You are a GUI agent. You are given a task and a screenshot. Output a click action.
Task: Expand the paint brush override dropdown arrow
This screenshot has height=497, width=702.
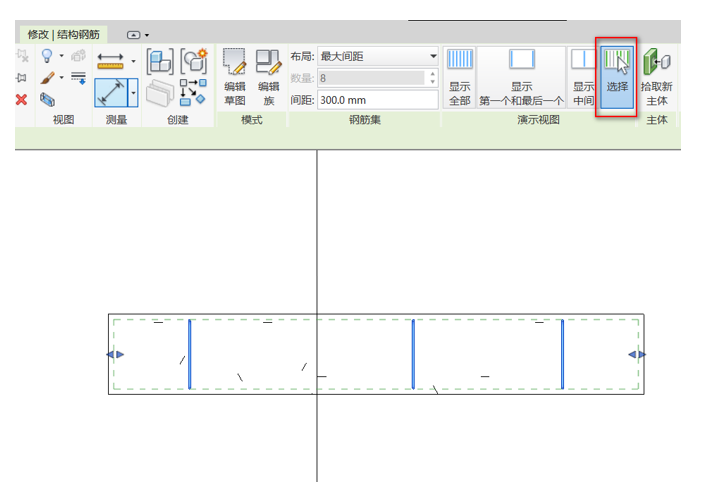[x=62, y=77]
